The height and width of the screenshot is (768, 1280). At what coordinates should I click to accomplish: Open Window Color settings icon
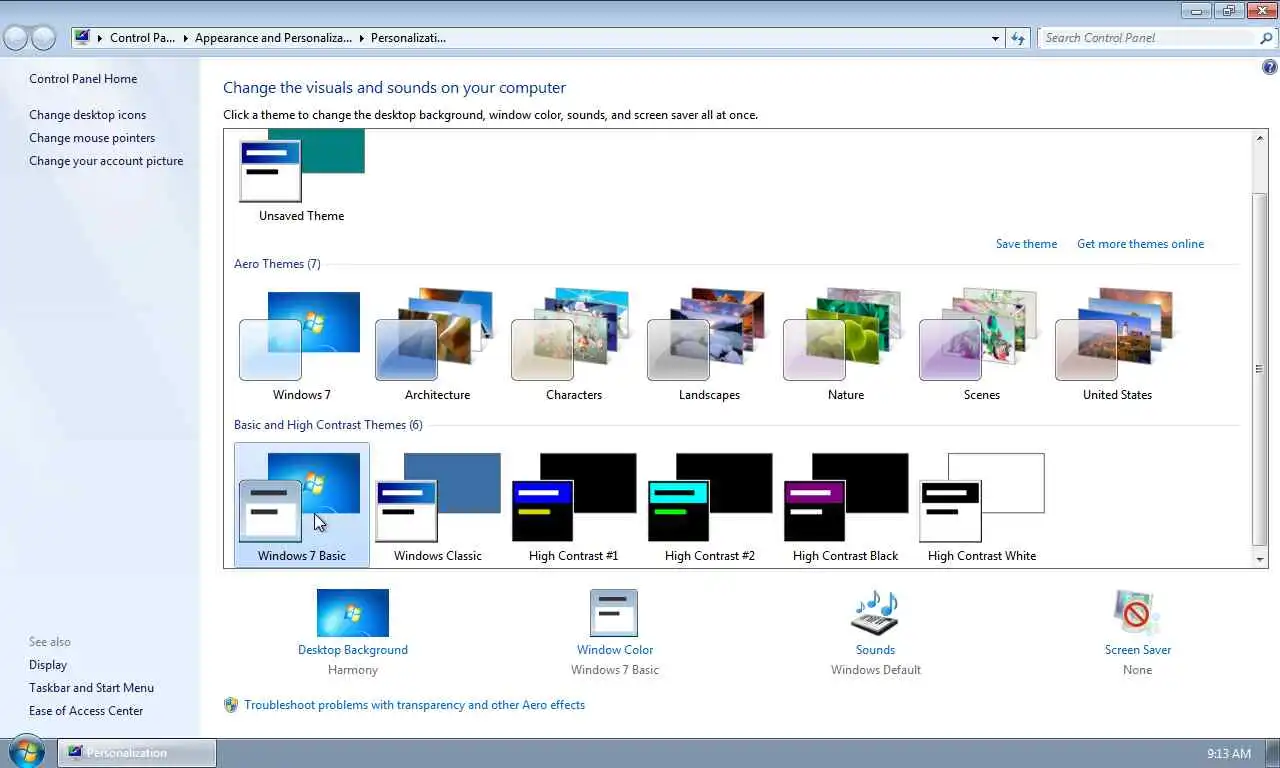tap(614, 613)
